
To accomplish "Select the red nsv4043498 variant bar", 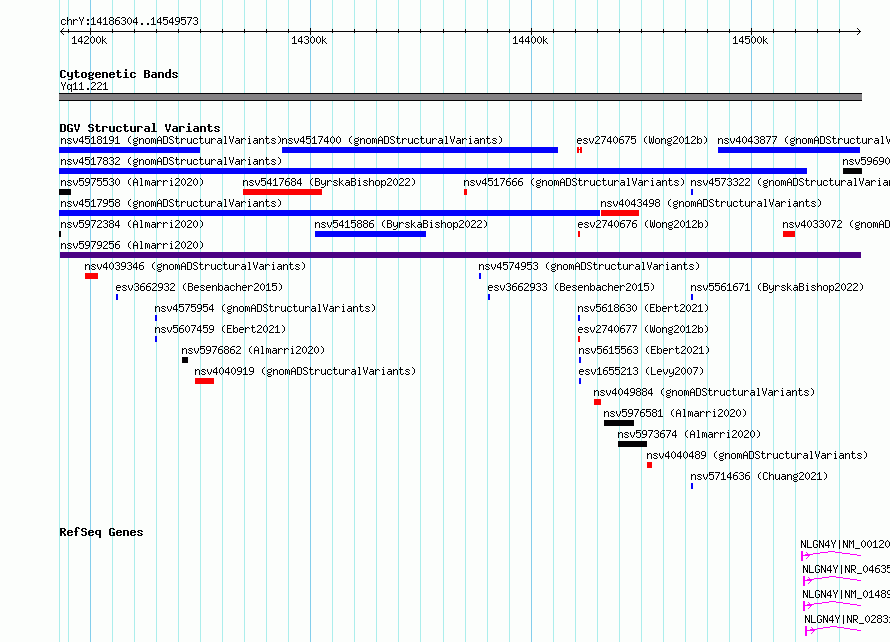I will [620, 213].
